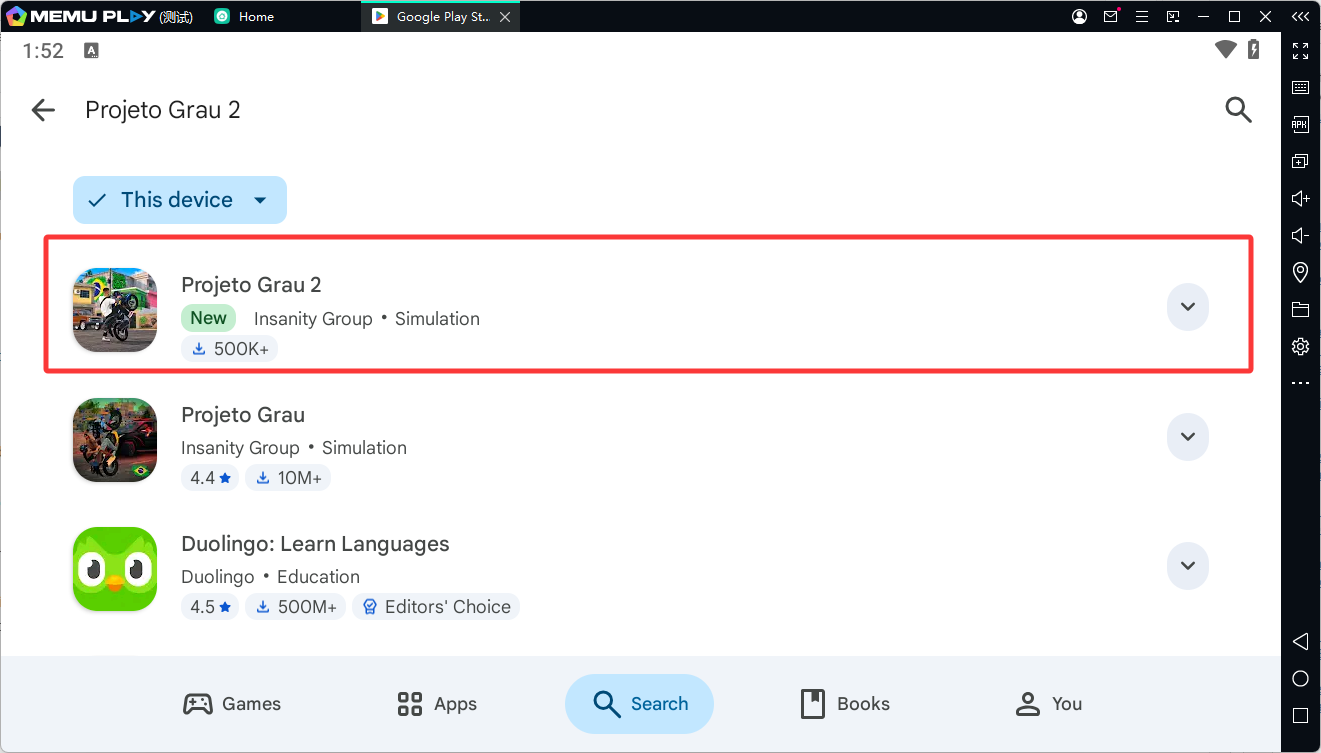Decrease volume using the sidebar icon

coord(1300,235)
